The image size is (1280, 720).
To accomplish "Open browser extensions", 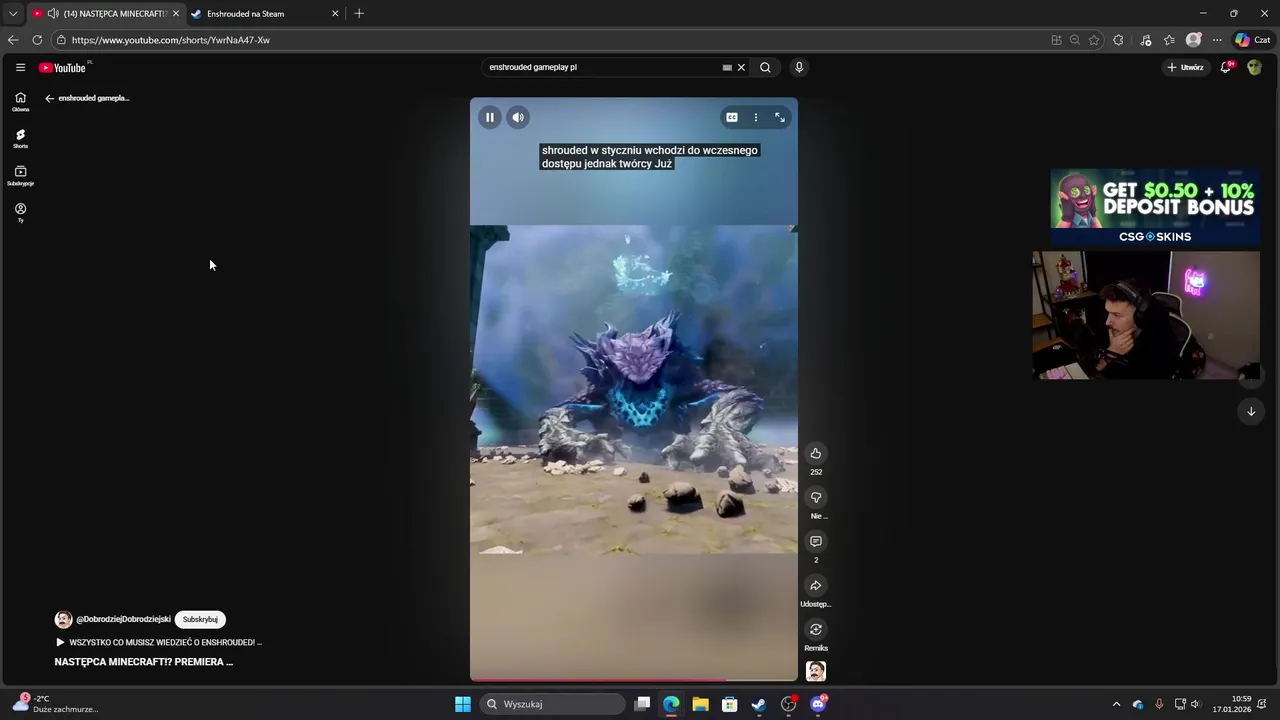I will [x=1118, y=40].
